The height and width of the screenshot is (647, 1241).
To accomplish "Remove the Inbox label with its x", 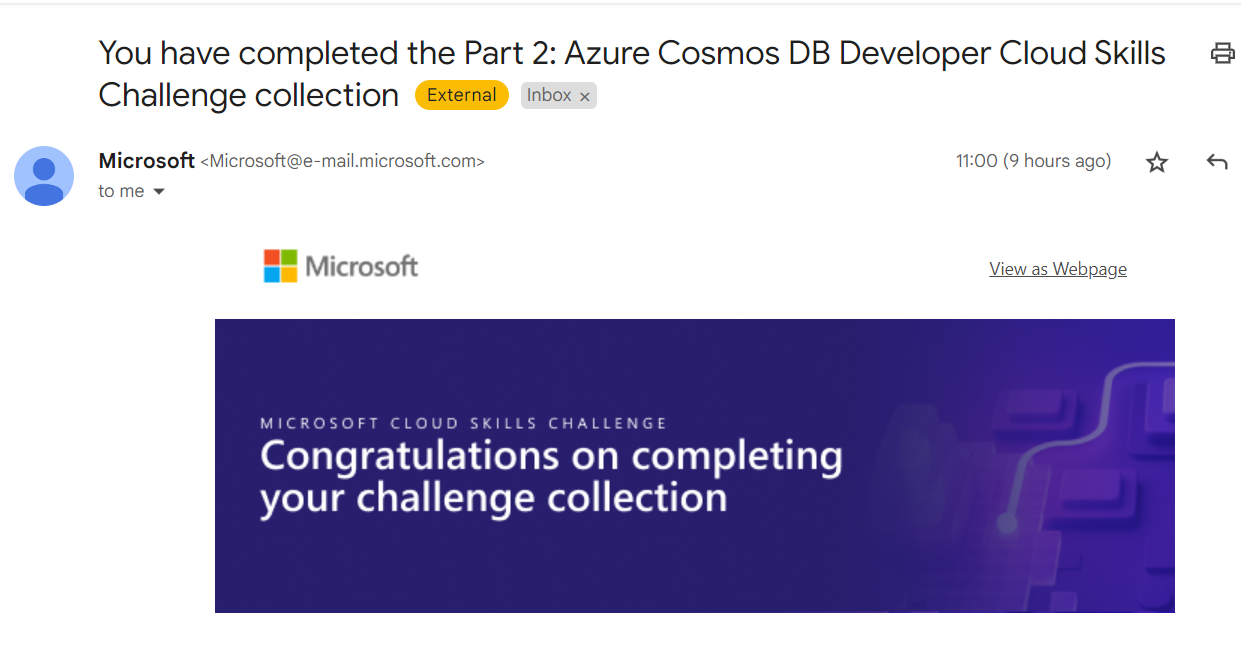I will click(x=585, y=97).
